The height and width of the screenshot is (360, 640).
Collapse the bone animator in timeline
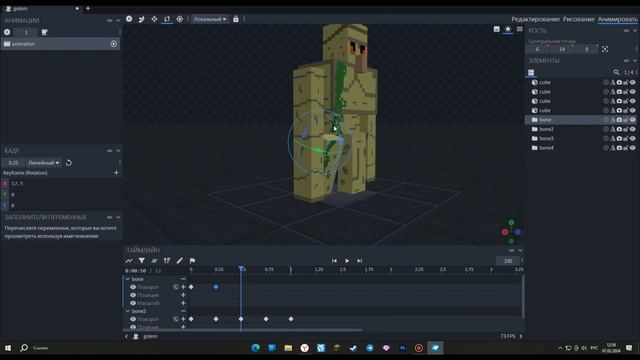coord(128,279)
